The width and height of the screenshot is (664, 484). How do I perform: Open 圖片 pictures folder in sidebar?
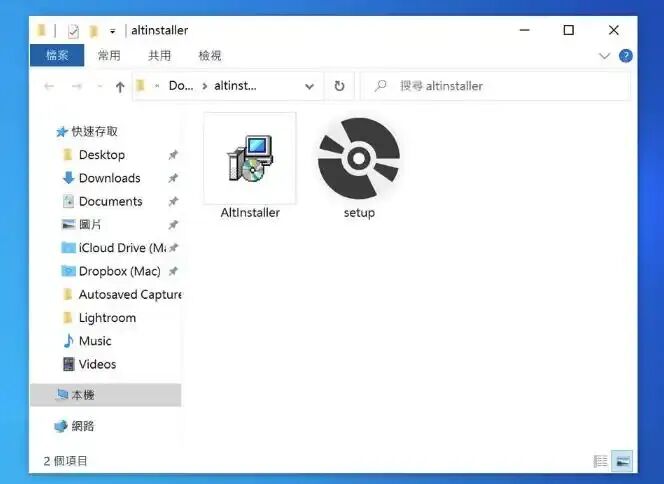[x=90, y=225]
